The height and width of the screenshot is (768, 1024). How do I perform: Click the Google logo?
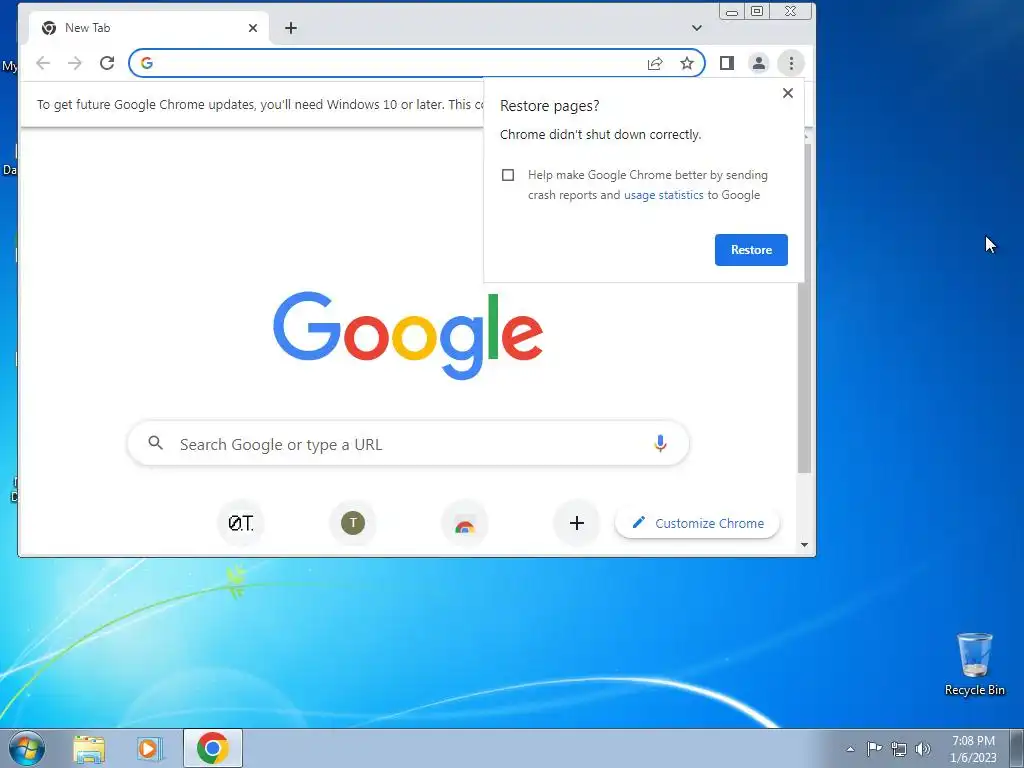coord(408,336)
